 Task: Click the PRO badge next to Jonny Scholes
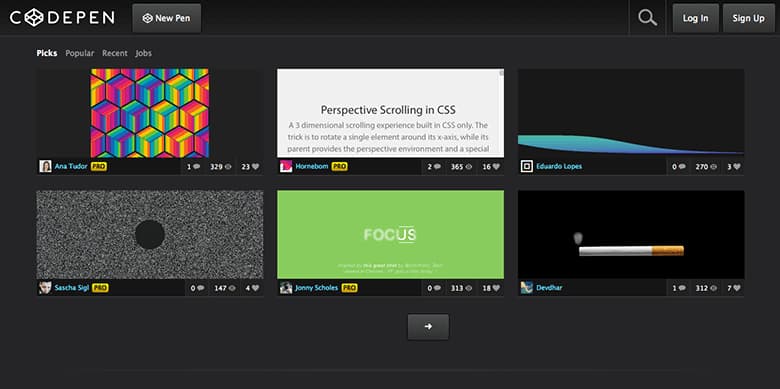349,288
